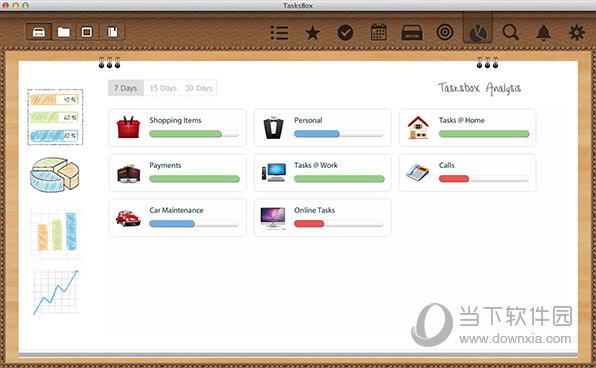
Task: Click the notebook icon in toolbar
Action: 113,32
